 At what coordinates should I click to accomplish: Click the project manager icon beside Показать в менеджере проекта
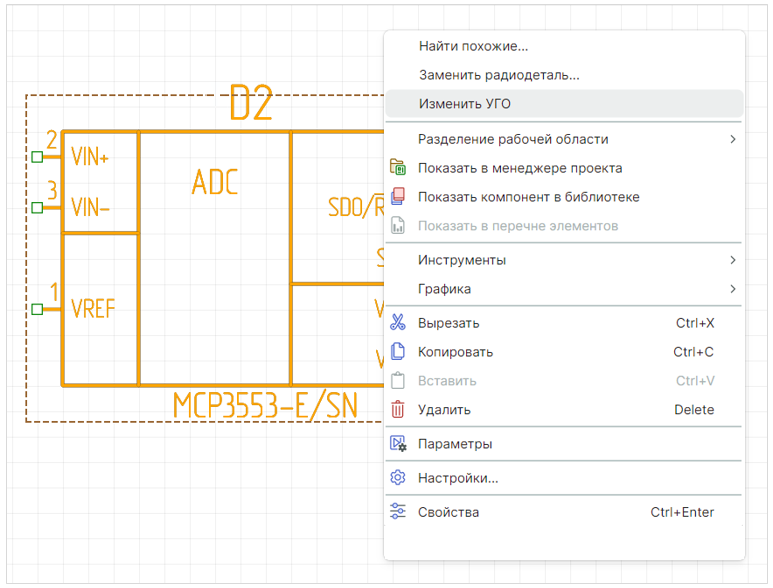[x=398, y=168]
